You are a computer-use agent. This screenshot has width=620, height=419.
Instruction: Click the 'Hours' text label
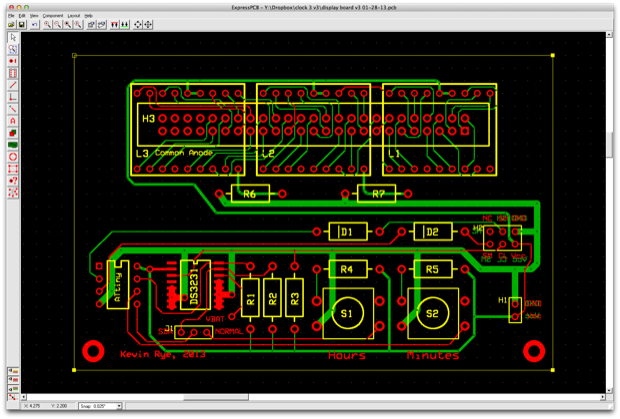[347, 355]
